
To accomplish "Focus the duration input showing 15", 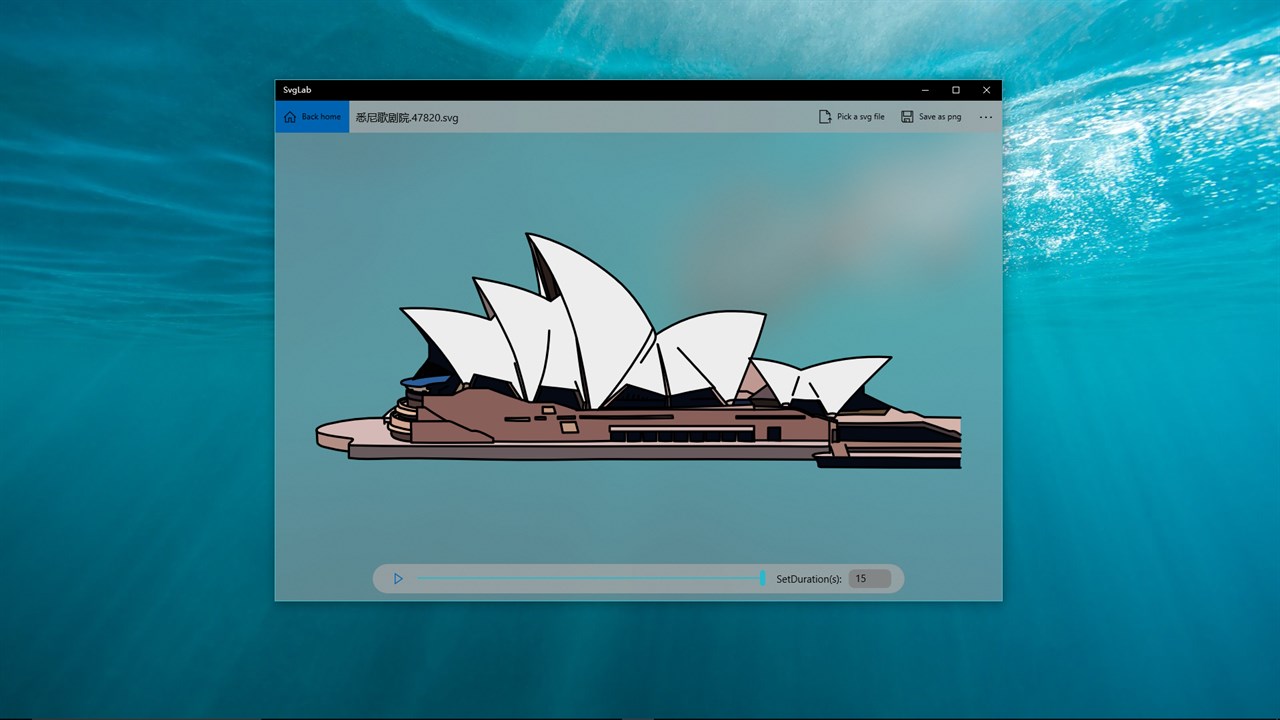I will pos(869,579).
